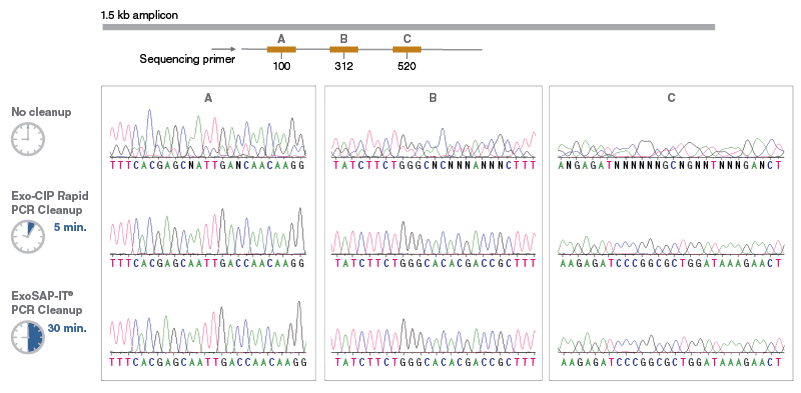Select orange region C on amplicon map

coord(407,50)
